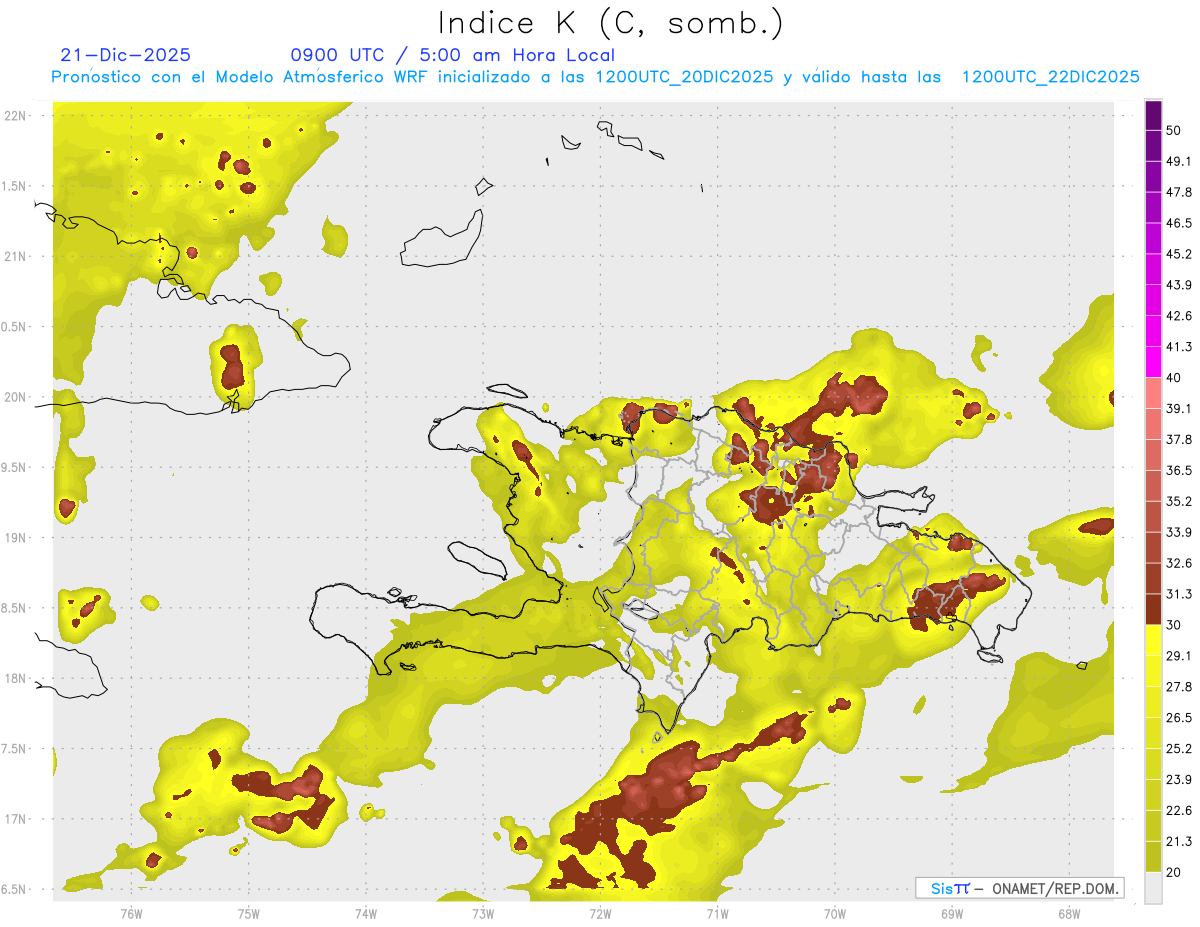This screenshot has width=1200, height=927.
Task: Click the colorbar value 47.8
Action: tap(1179, 192)
